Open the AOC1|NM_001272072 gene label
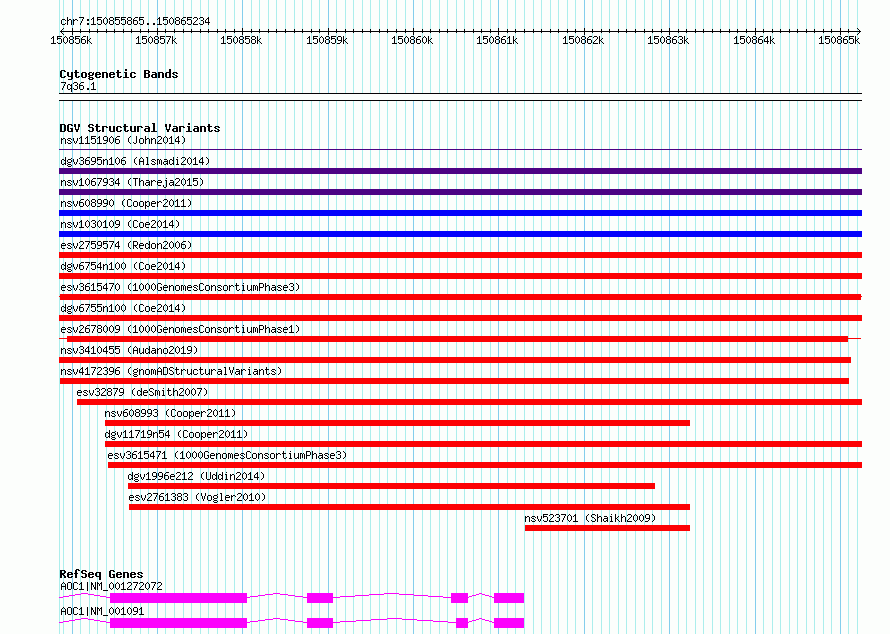890x634 pixels. (x=111, y=586)
